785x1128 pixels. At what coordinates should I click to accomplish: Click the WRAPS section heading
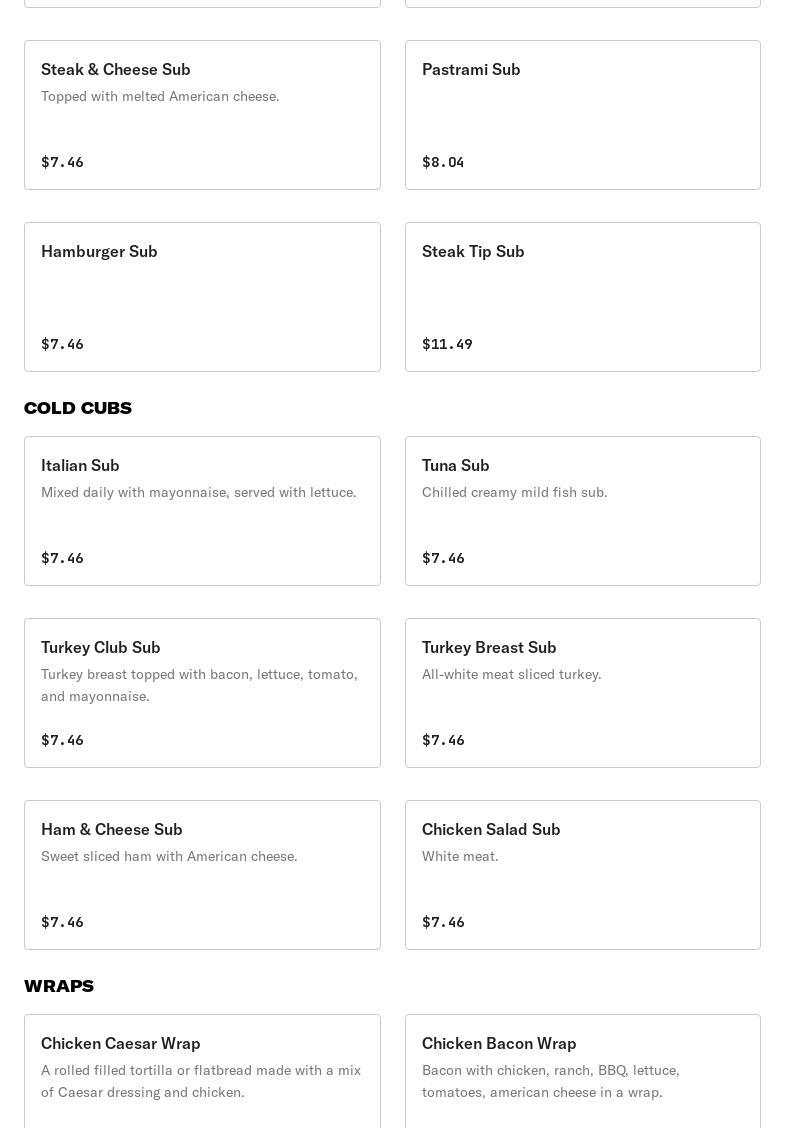tap(59, 986)
